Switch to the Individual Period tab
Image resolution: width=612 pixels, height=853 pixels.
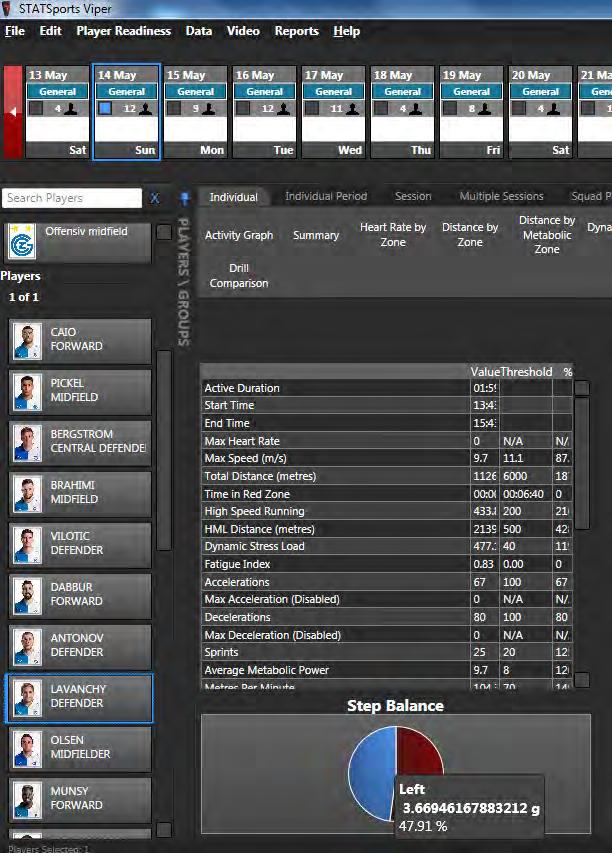(x=326, y=196)
